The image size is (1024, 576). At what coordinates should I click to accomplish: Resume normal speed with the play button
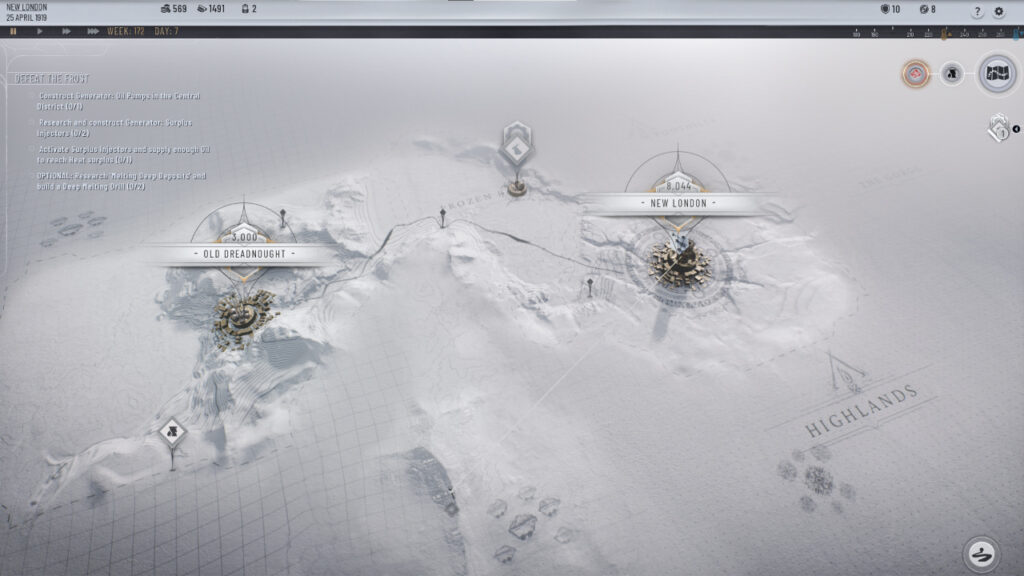40,31
